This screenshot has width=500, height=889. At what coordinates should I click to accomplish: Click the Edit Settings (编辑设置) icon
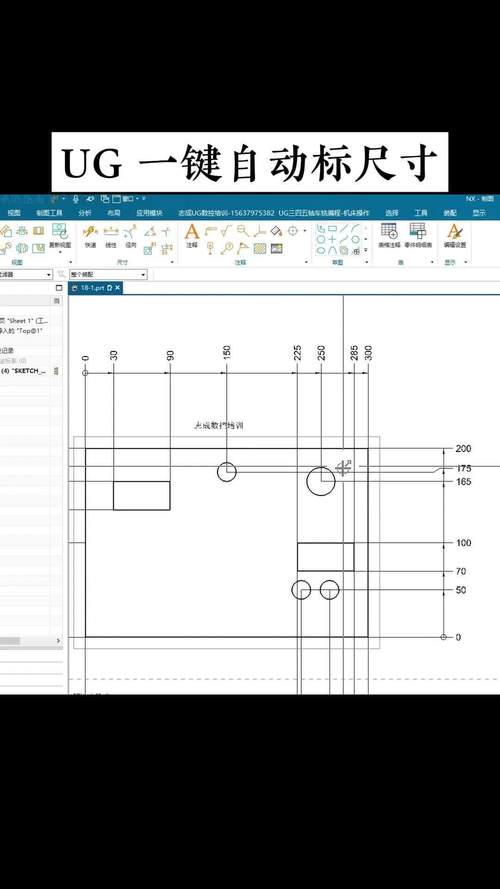(454, 231)
